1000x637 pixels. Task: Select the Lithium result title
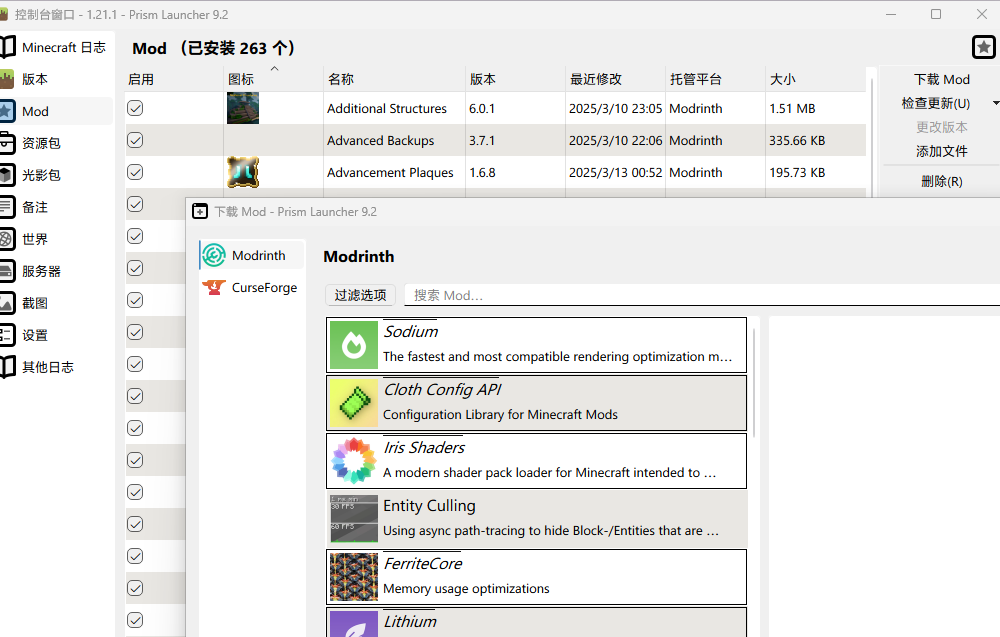pyautogui.click(x=410, y=622)
